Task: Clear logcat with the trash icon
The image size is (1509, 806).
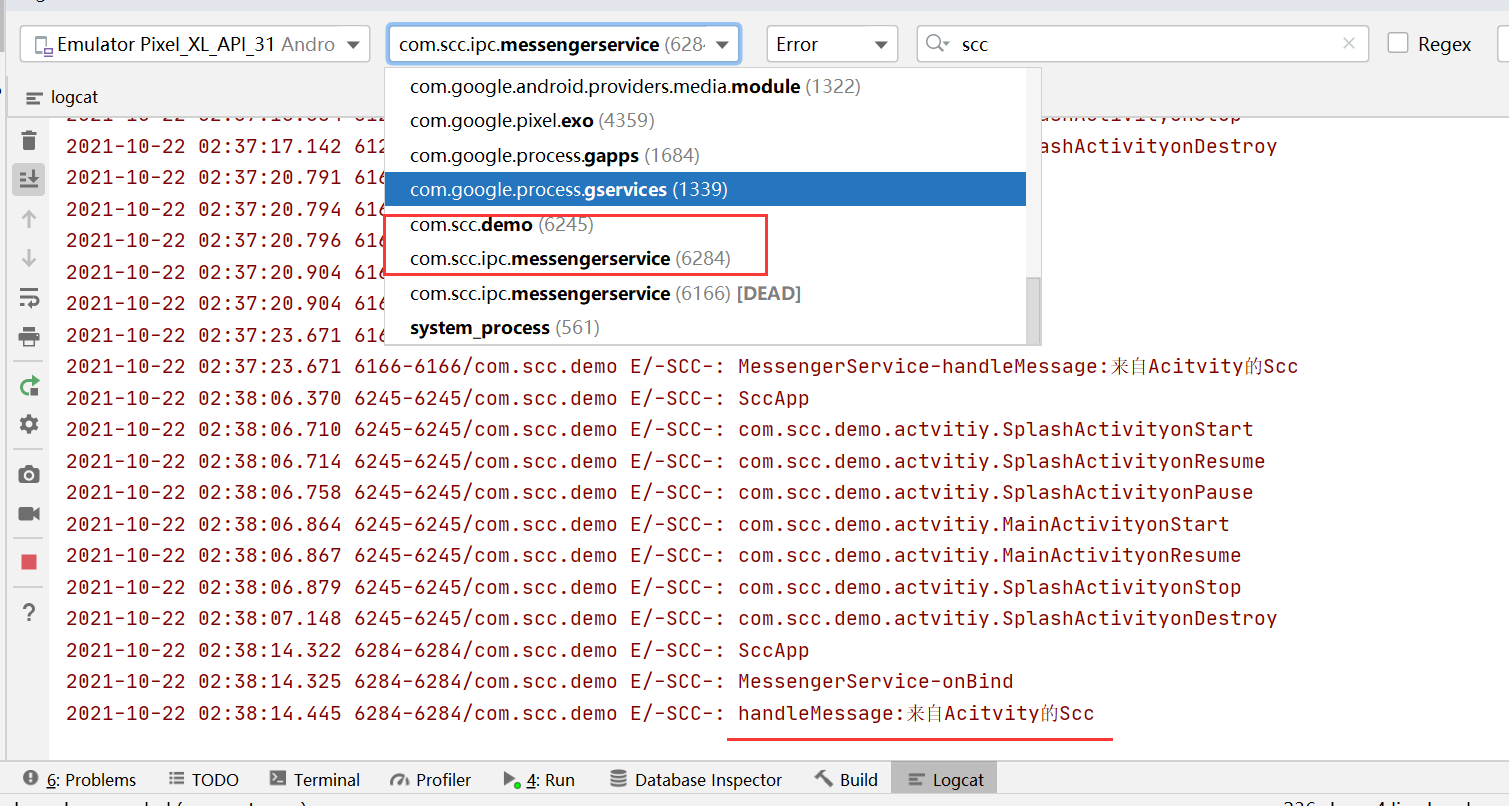Action: (x=29, y=141)
